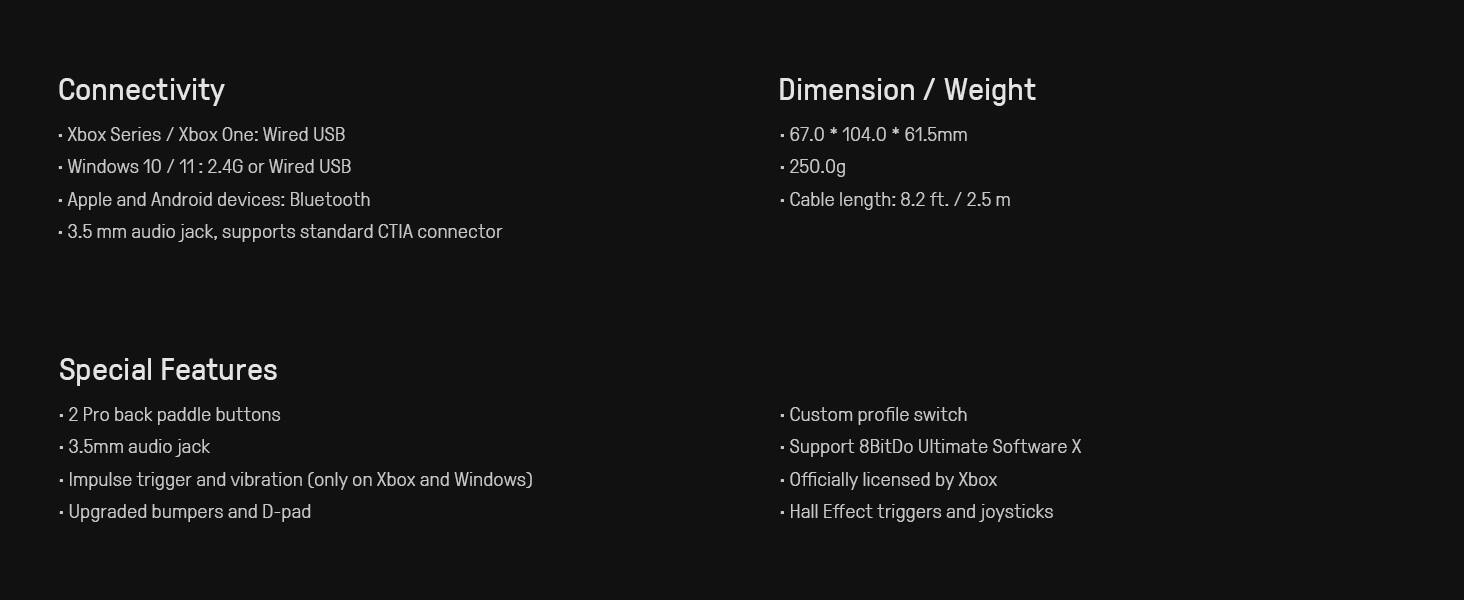The width and height of the screenshot is (1464, 600).
Task: Click the '2 Pro back paddle buttons' feature
Action: [174, 415]
